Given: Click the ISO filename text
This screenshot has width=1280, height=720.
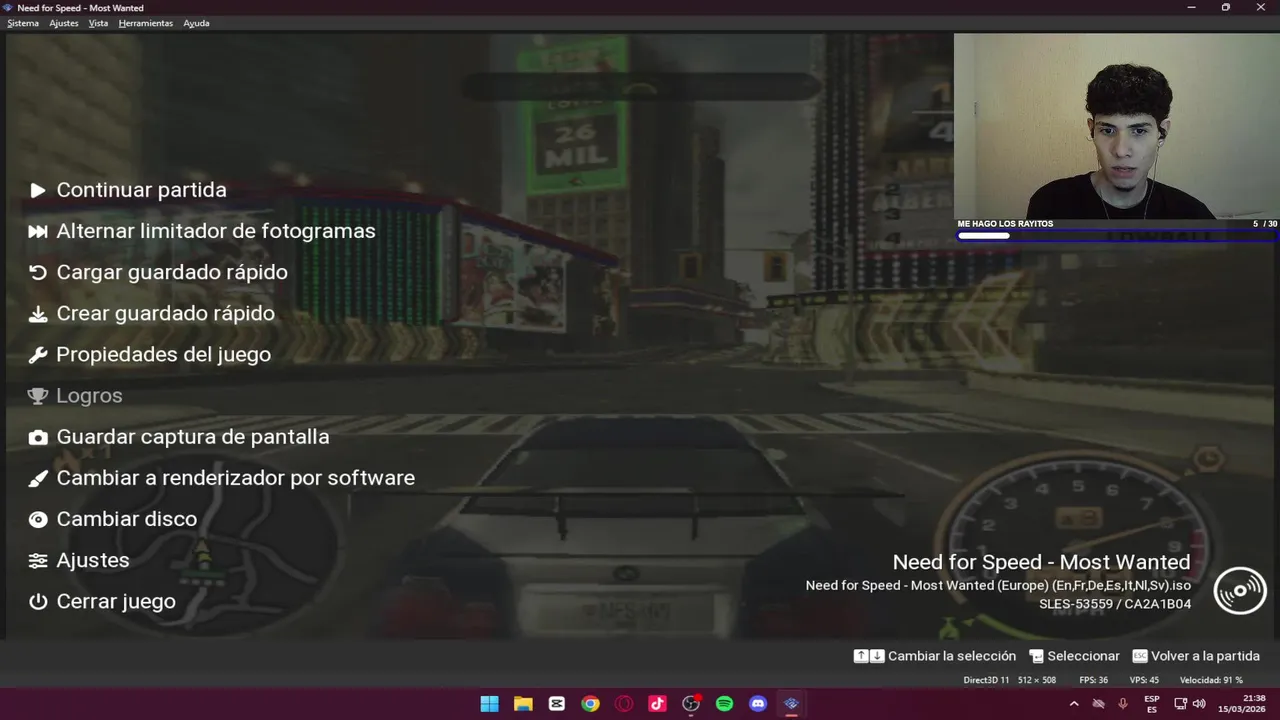Looking at the screenshot, I should [998, 586].
